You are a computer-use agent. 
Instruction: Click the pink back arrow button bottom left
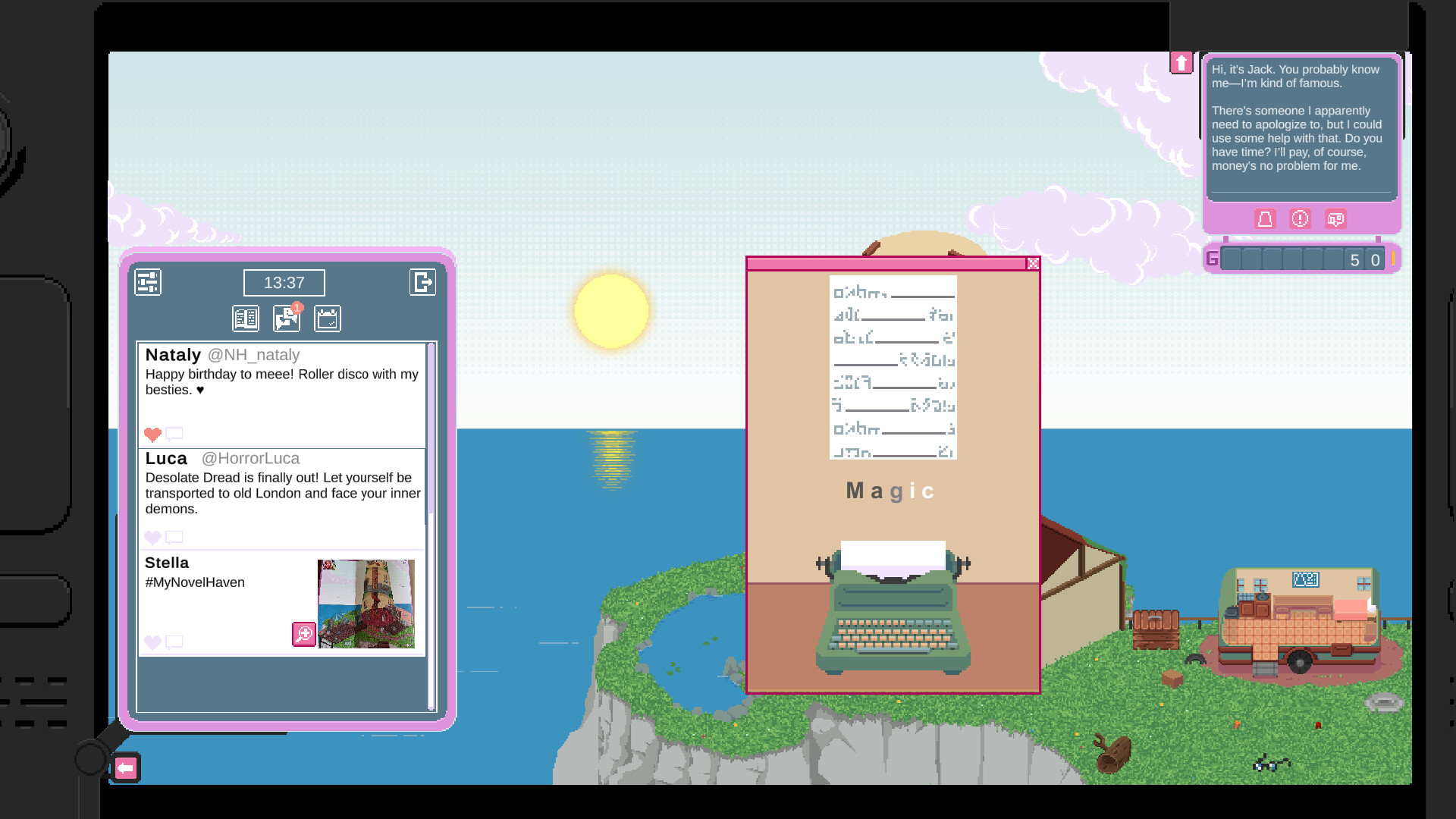coord(126,767)
